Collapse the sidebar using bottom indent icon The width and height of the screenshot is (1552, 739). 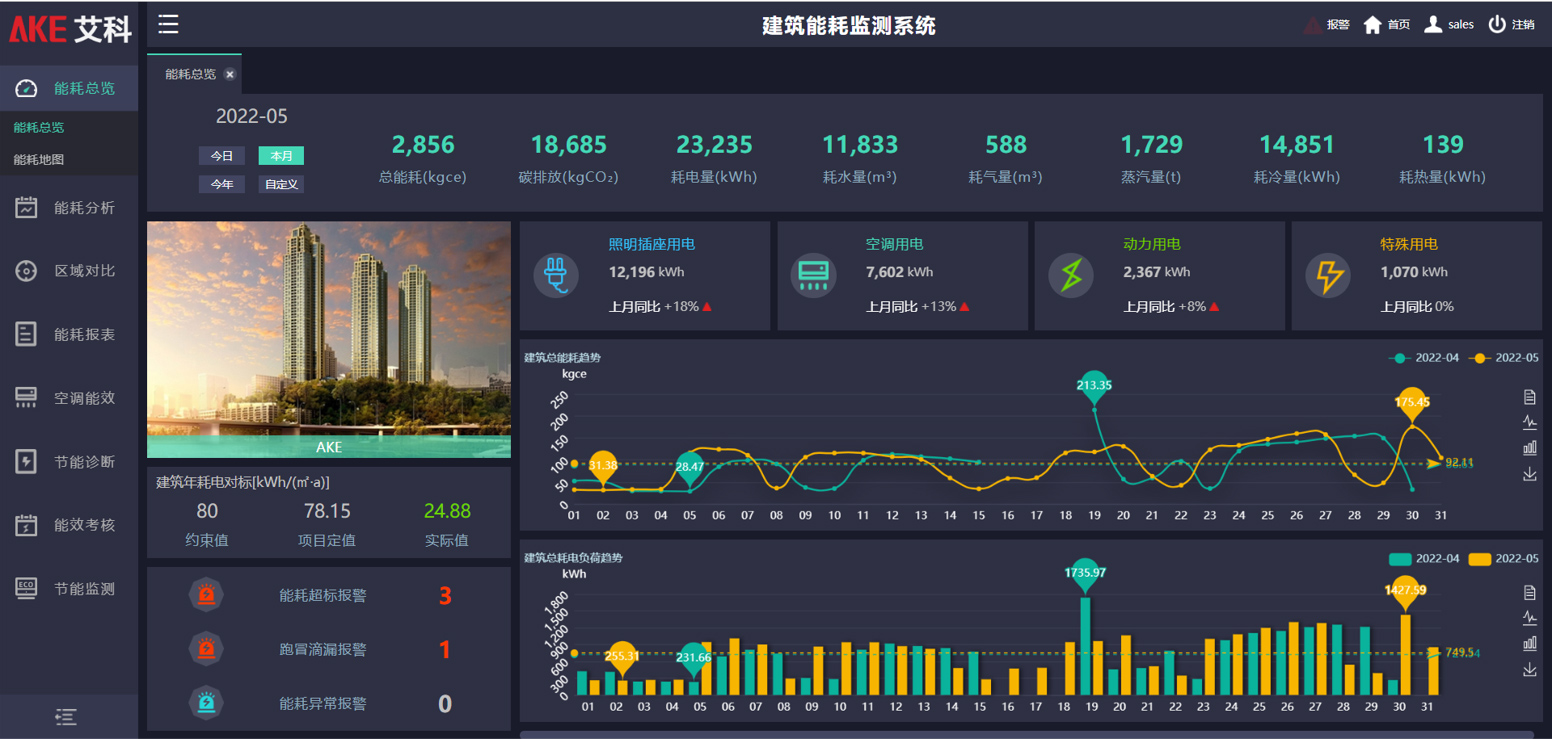pos(67,716)
